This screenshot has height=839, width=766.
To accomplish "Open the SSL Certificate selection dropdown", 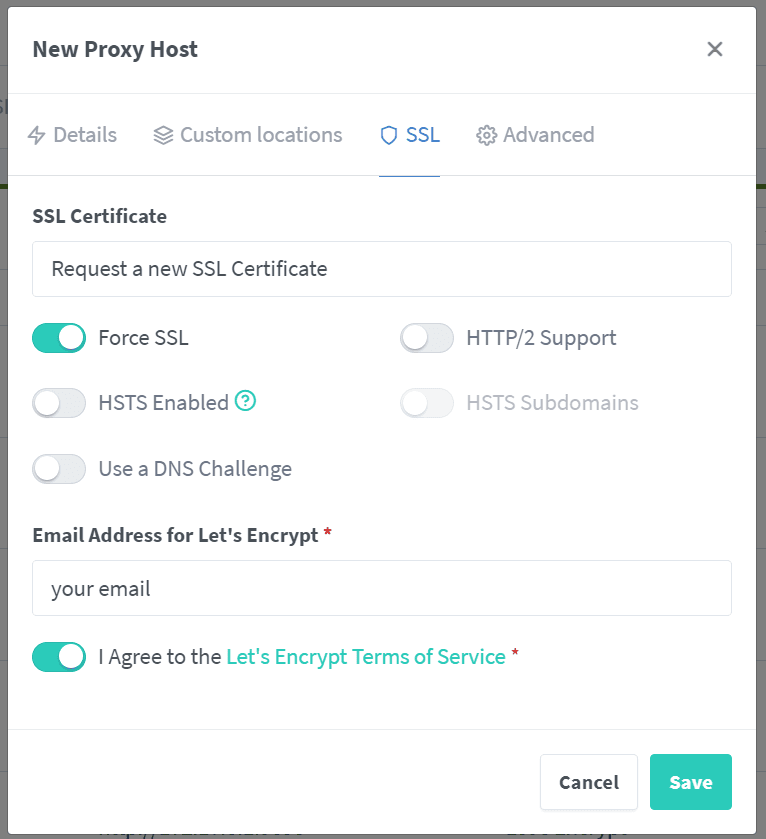I will coord(382,268).
